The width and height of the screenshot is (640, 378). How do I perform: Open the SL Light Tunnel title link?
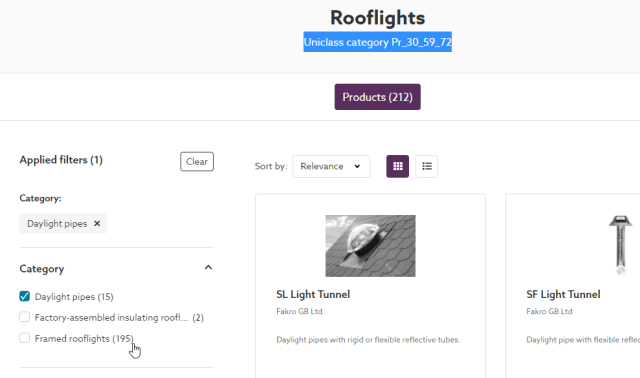(313, 294)
